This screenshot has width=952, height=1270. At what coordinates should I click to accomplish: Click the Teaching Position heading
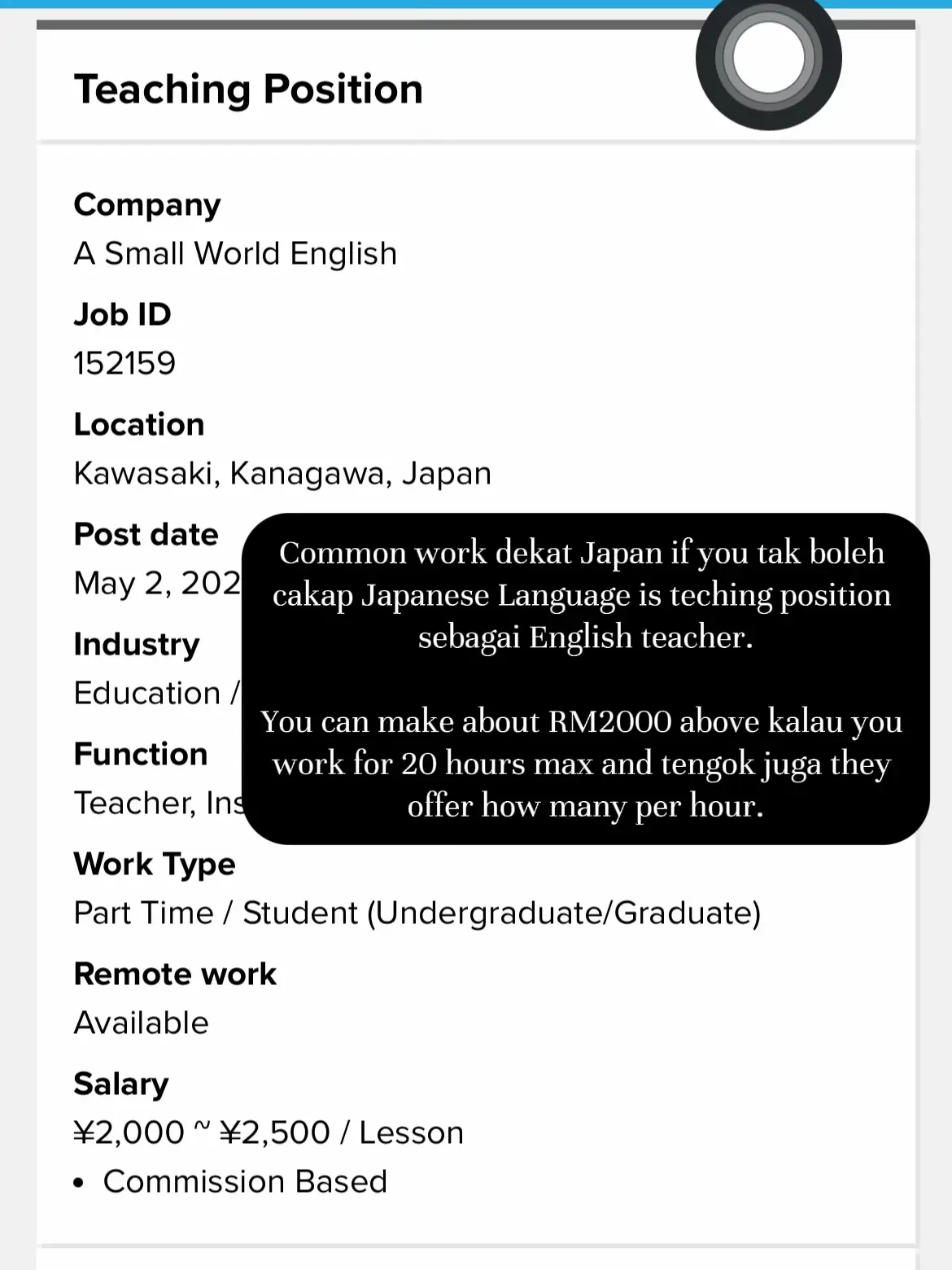[248, 90]
